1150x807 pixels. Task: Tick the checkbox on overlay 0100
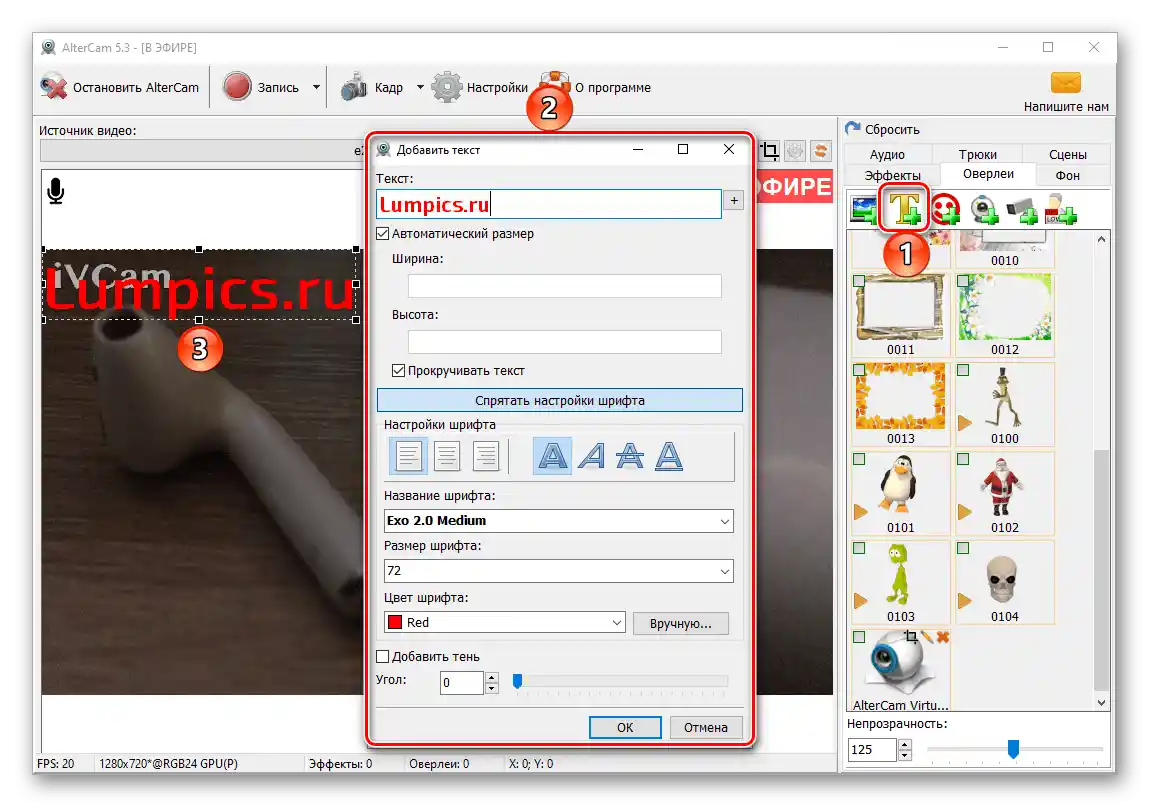point(963,370)
